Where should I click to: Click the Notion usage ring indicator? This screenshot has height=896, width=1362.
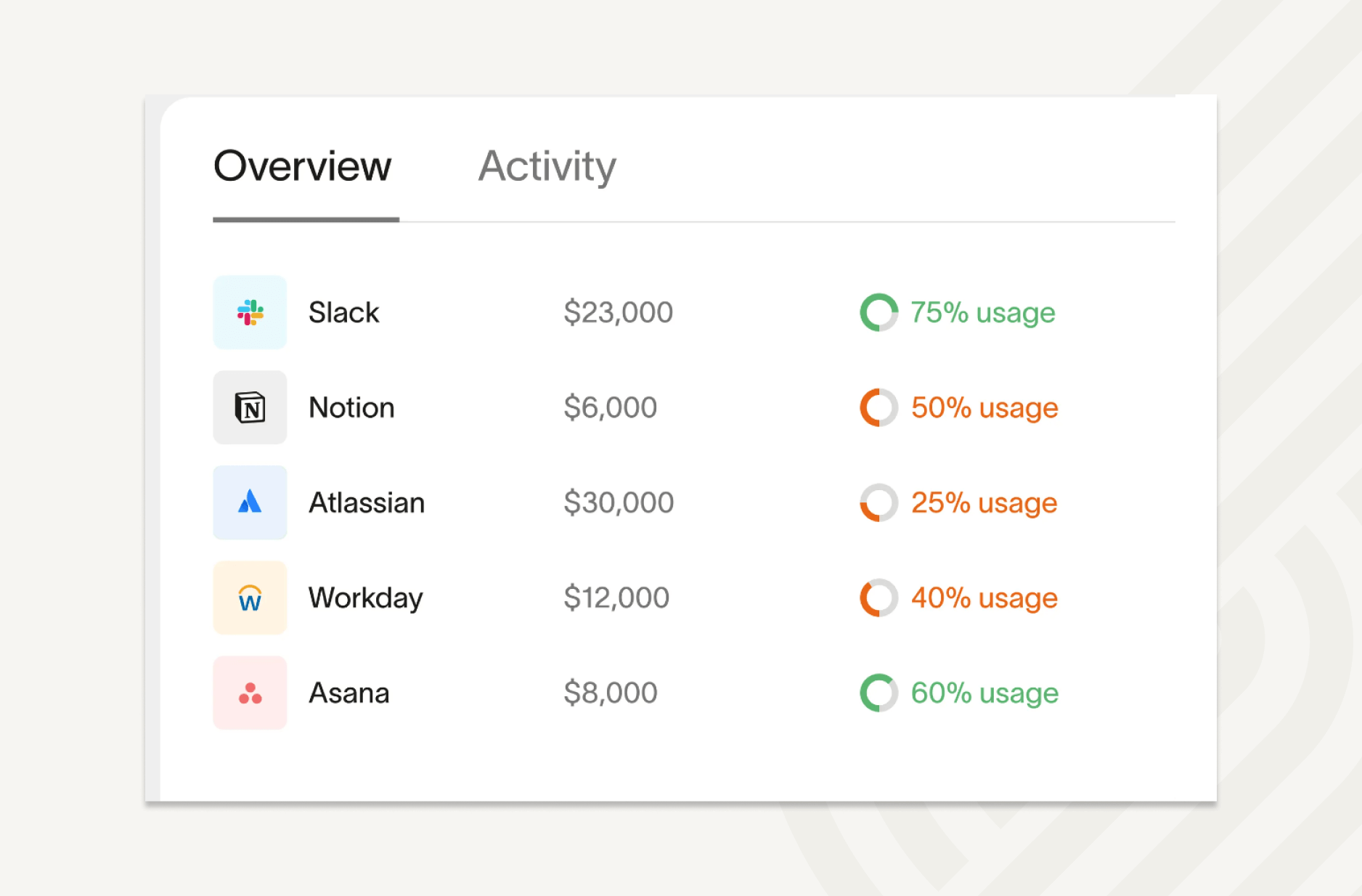[x=879, y=407]
